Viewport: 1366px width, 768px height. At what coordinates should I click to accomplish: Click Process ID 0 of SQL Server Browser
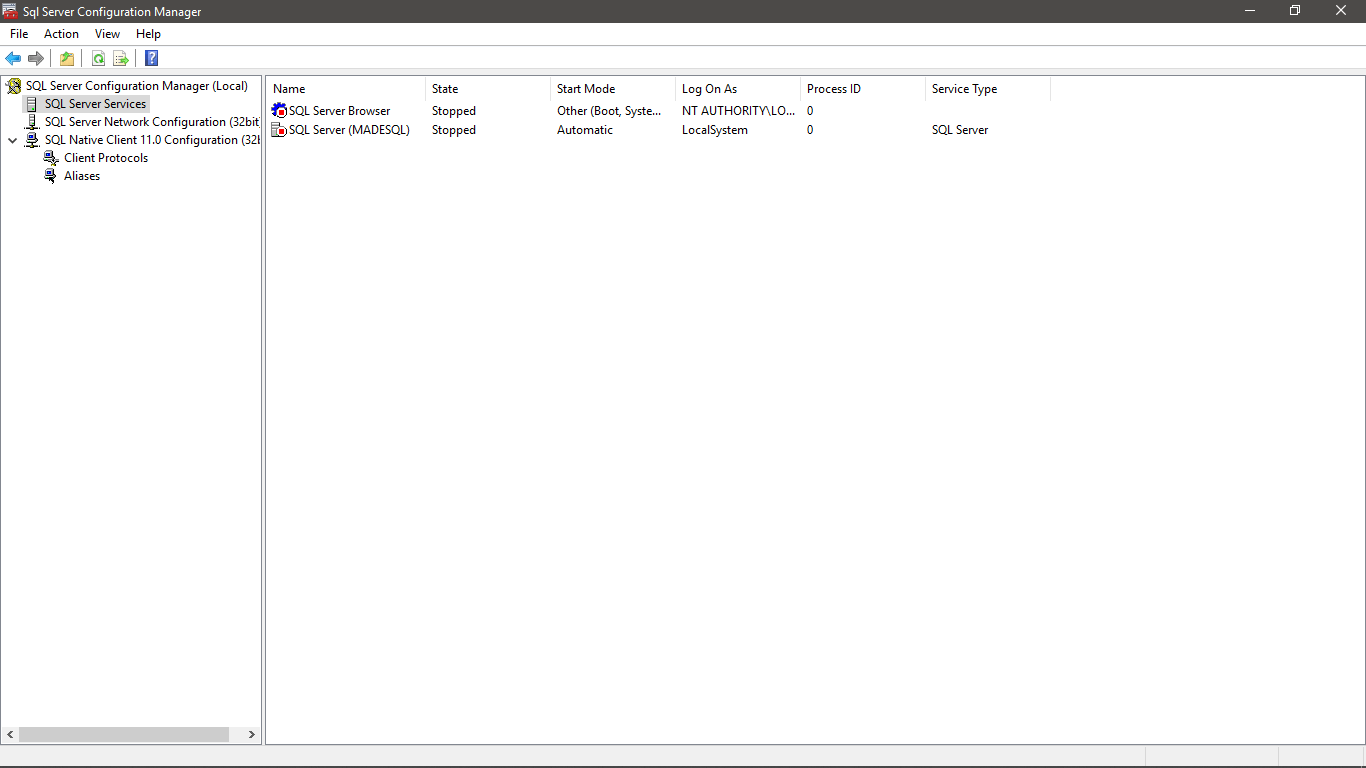click(x=810, y=111)
